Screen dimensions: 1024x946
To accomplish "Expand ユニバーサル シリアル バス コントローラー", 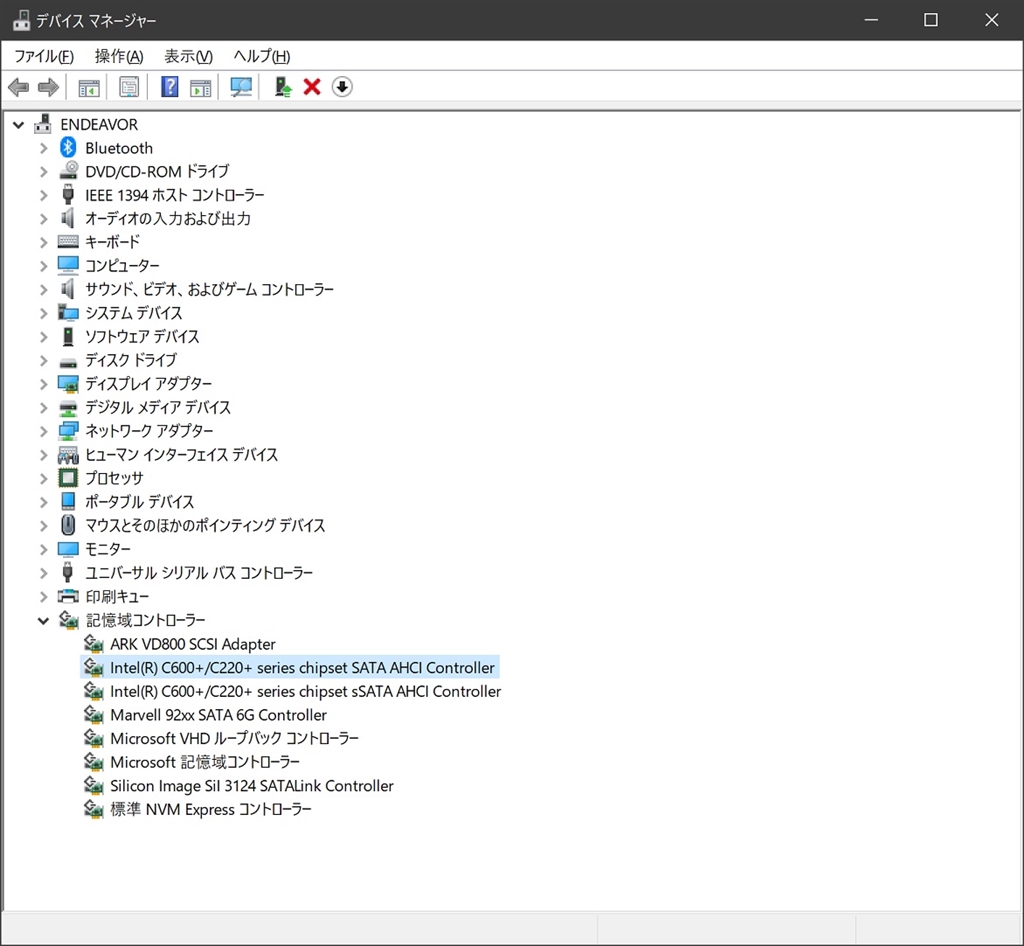I will (x=43, y=573).
